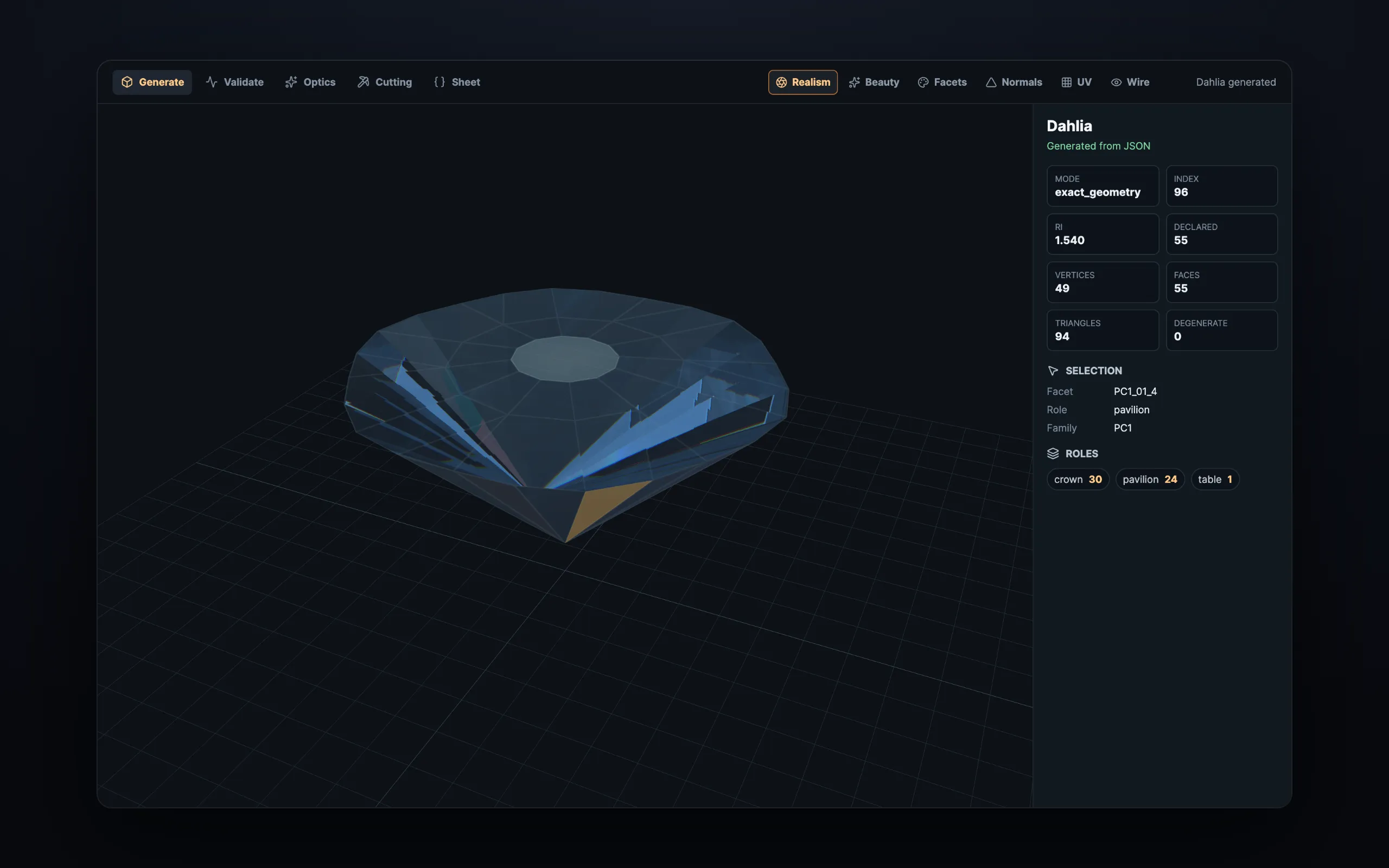The height and width of the screenshot is (868, 1389).
Task: Click the octagonal table facet on gem
Action: [x=565, y=359]
